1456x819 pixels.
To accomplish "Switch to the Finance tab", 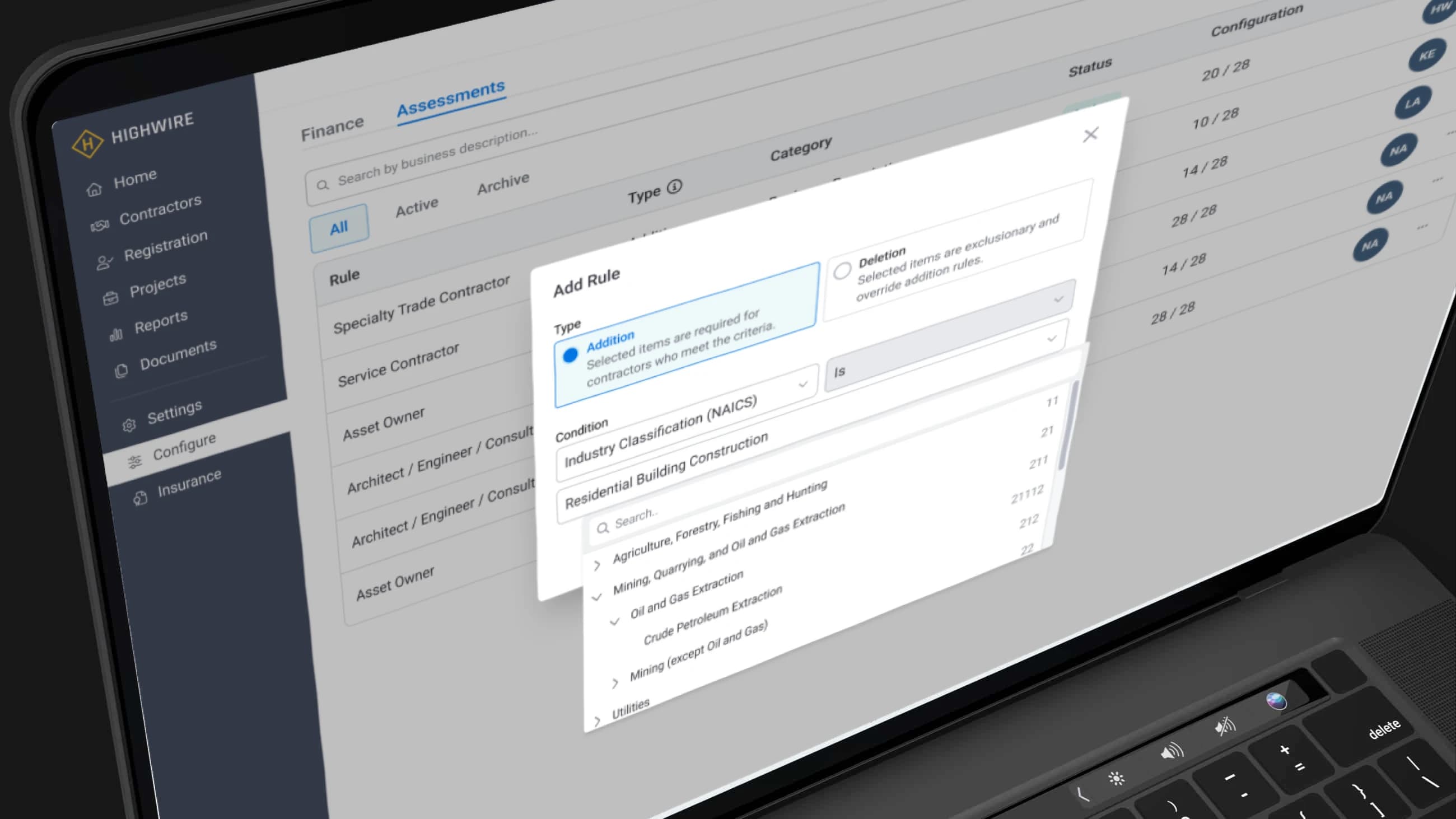I will click(332, 128).
